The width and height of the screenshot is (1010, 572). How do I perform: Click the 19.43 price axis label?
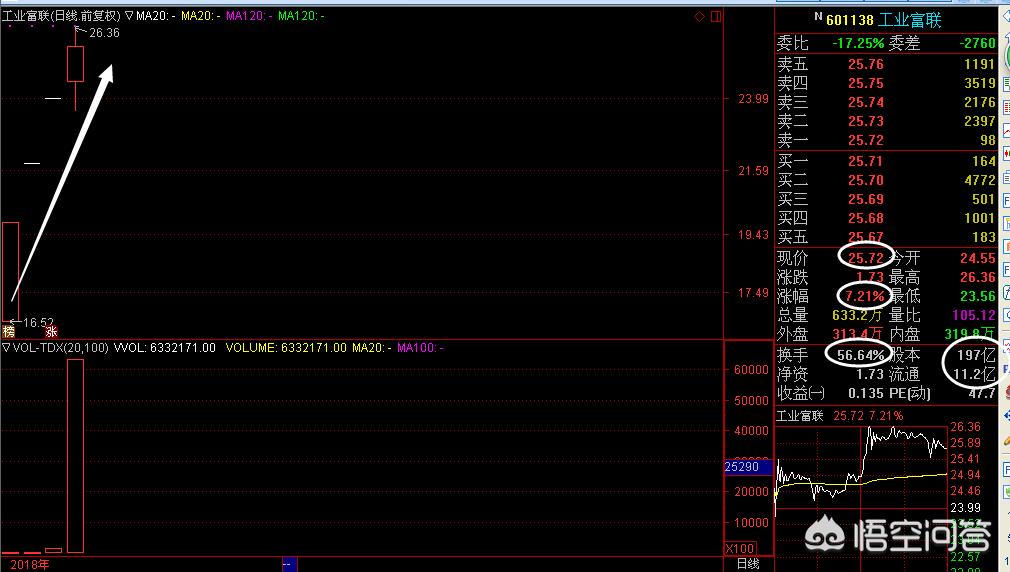tap(753, 234)
